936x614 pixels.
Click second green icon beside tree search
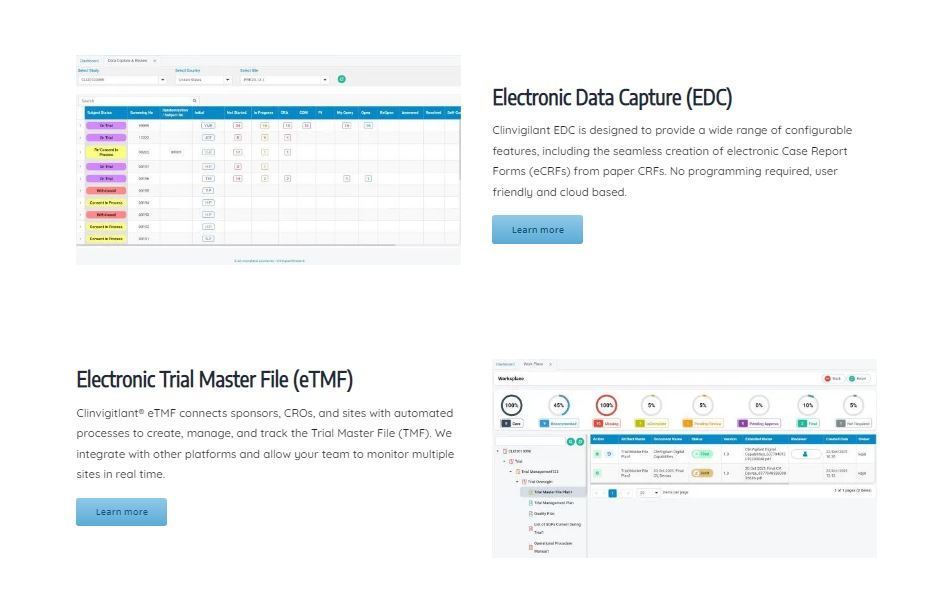click(580, 442)
